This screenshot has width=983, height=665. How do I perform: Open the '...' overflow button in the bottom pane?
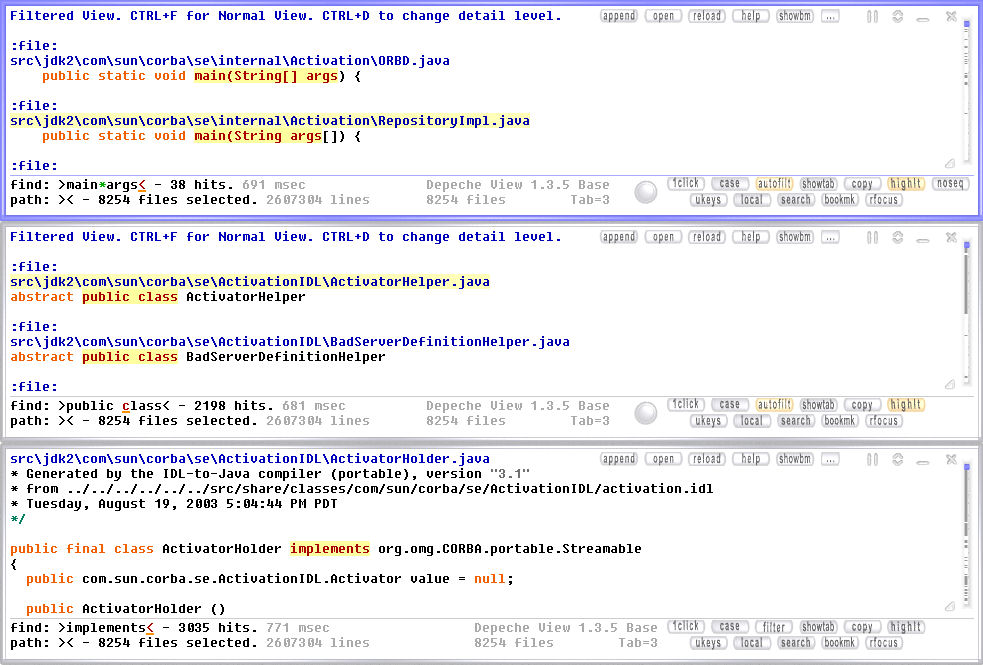[x=829, y=460]
